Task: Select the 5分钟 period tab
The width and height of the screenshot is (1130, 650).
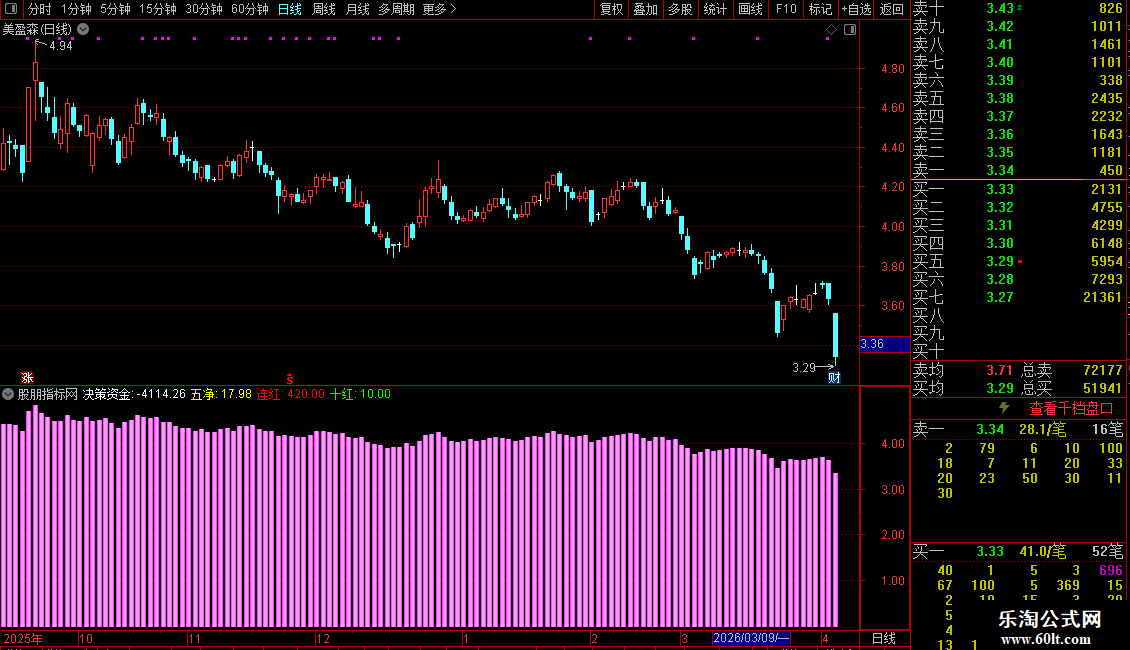Action: coord(115,9)
